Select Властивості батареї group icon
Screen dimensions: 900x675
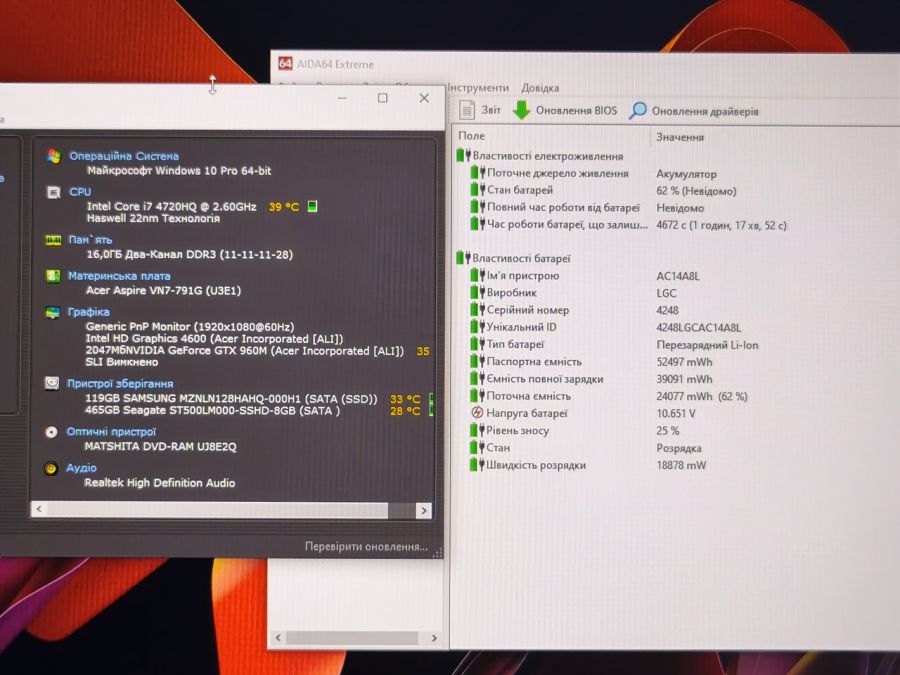(x=463, y=258)
